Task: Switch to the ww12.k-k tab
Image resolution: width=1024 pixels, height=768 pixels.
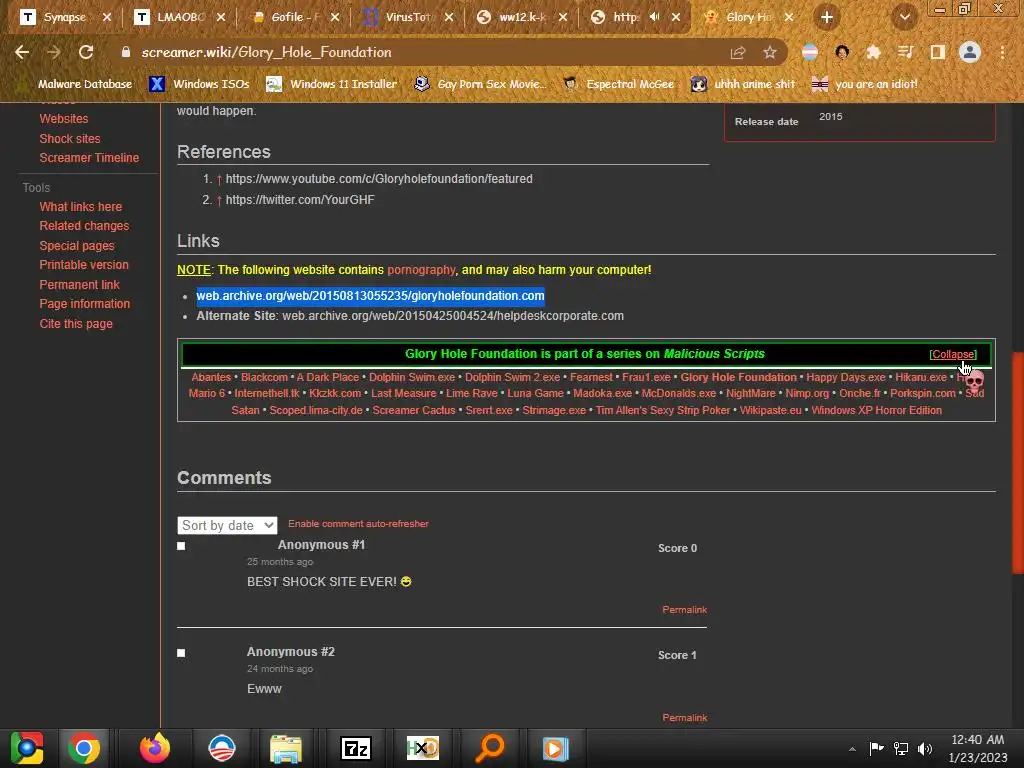Action: coord(521,17)
